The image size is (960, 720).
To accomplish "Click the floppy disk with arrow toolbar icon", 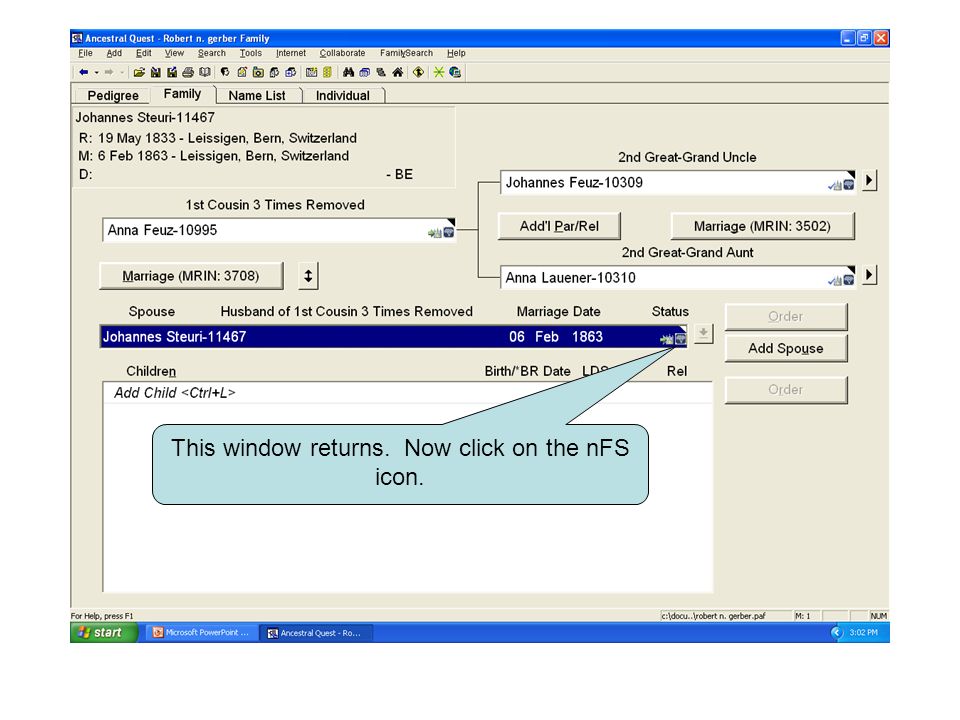I will 172,72.
